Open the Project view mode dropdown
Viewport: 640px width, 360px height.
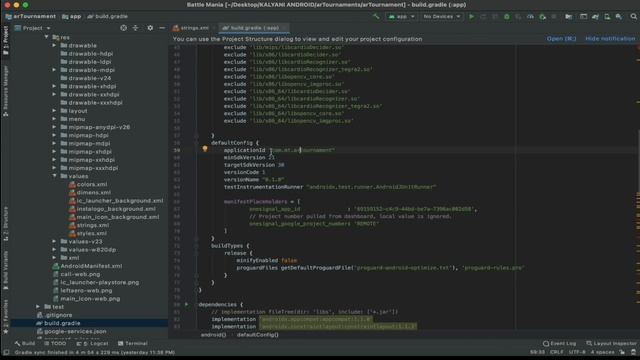(x=33, y=28)
